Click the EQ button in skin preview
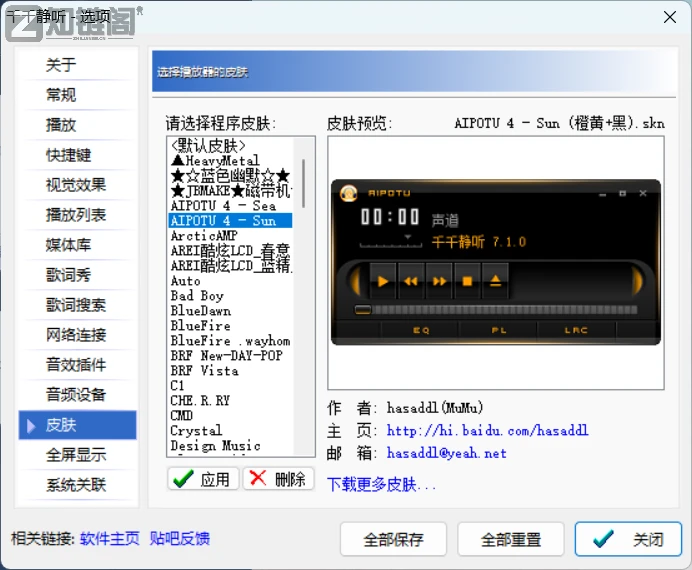692x570 pixels. click(421, 330)
